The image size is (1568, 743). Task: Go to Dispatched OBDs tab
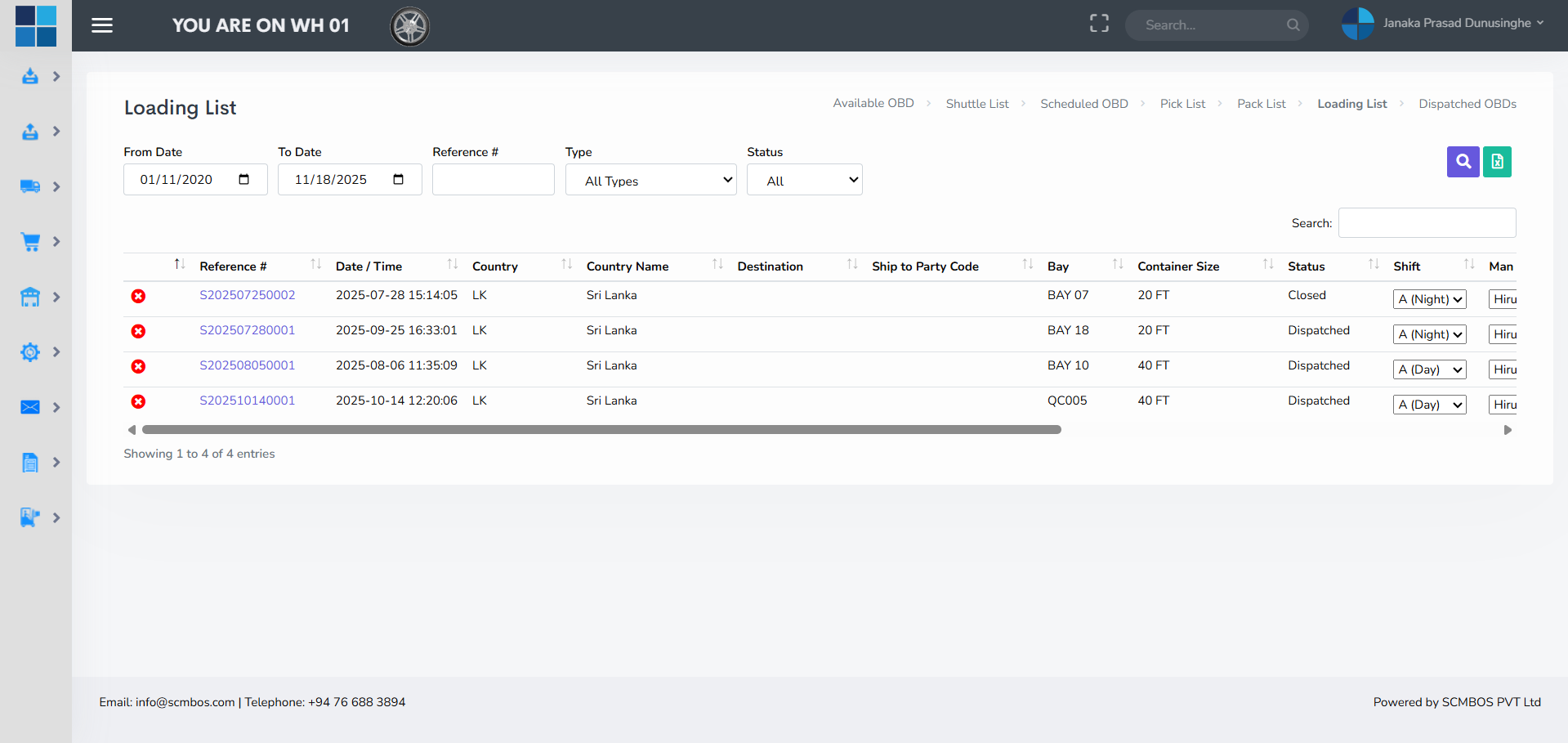tap(1467, 104)
